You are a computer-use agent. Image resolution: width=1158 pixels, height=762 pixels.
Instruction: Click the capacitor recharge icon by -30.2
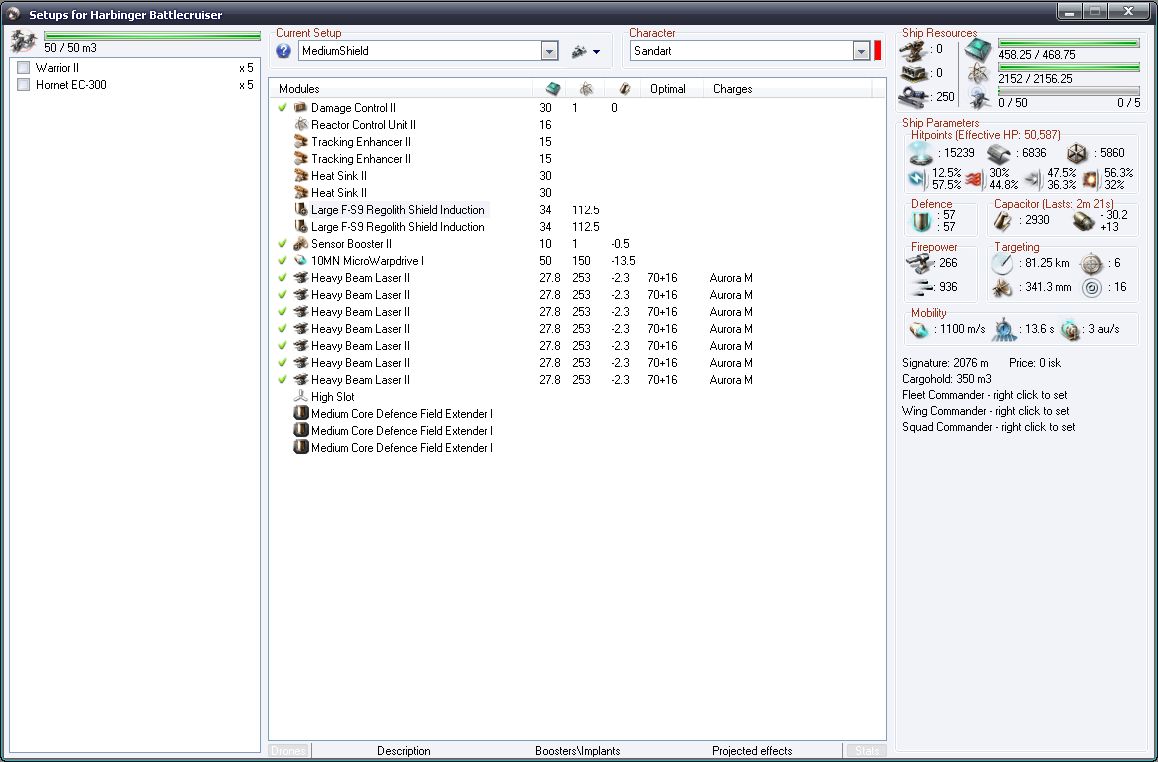1083,220
